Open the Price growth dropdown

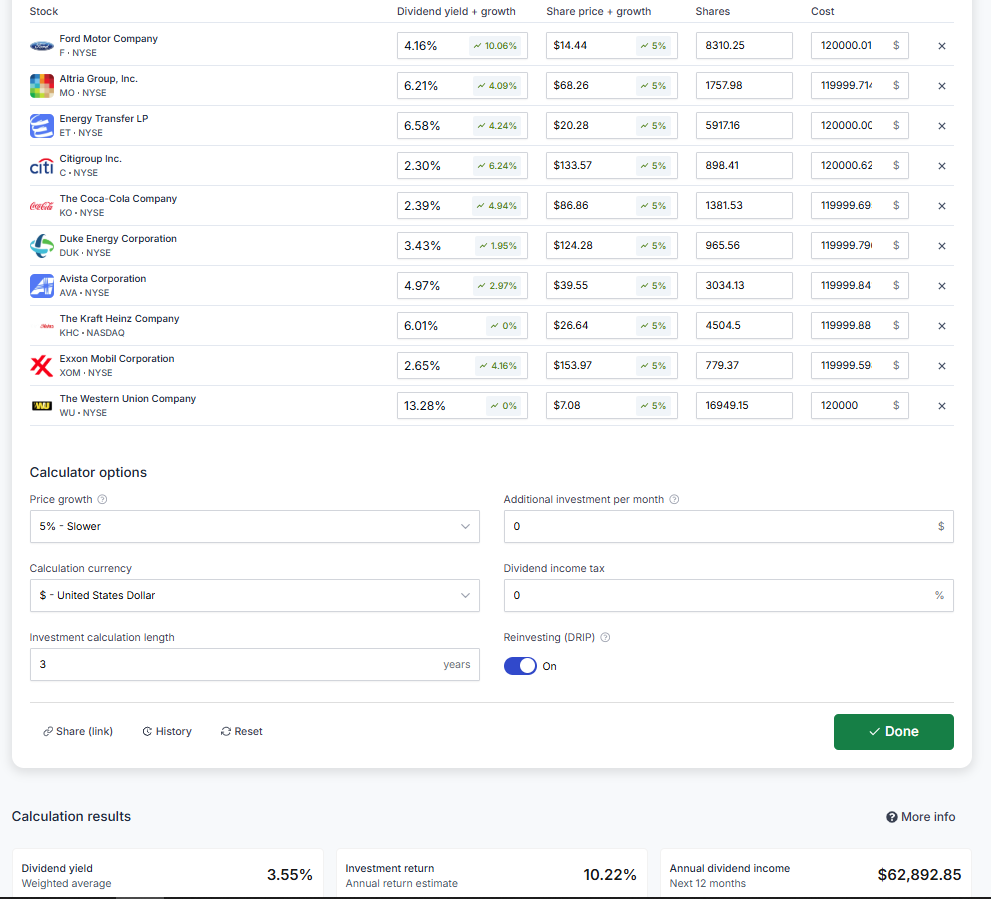(x=255, y=527)
